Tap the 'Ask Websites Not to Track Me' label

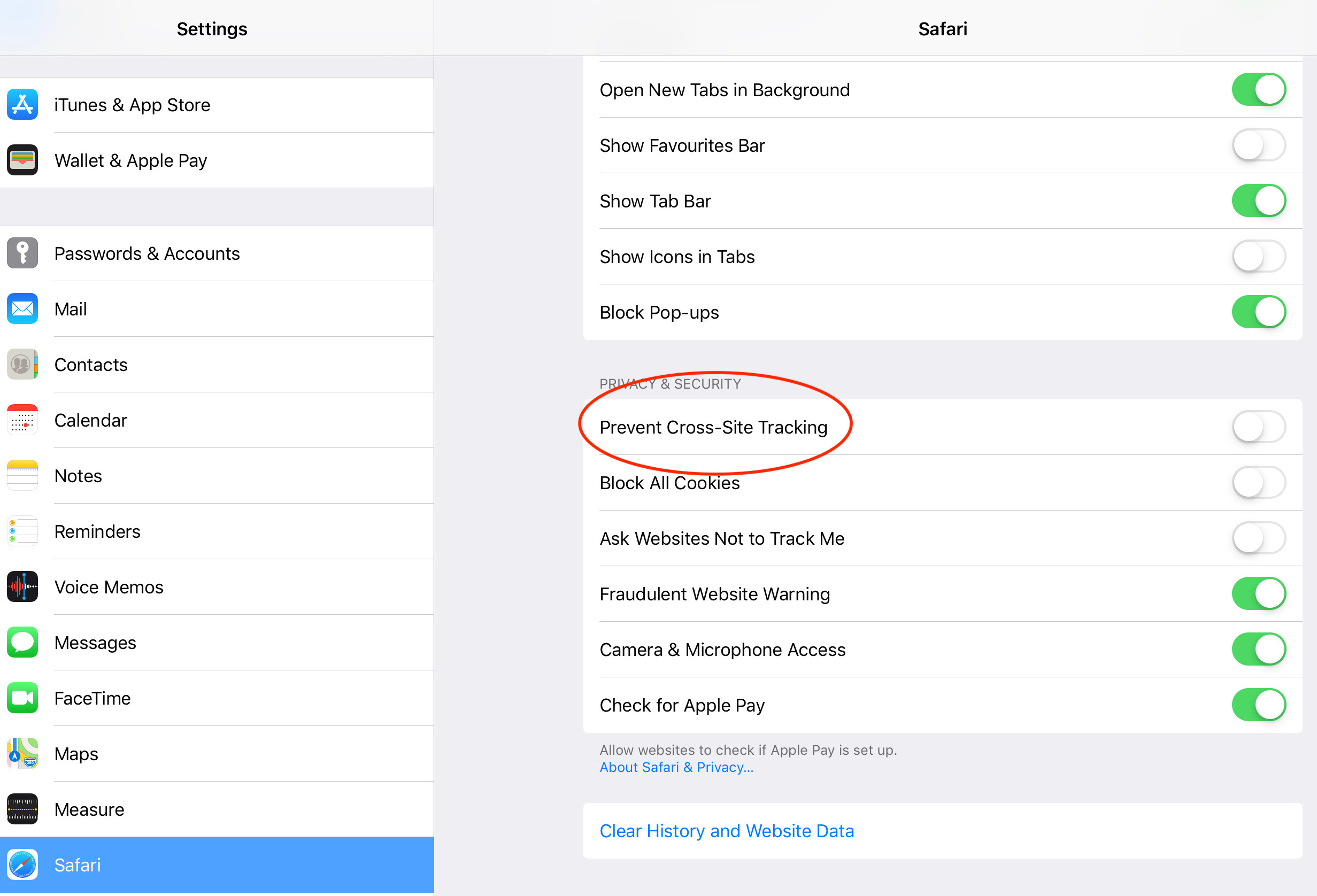tap(722, 538)
